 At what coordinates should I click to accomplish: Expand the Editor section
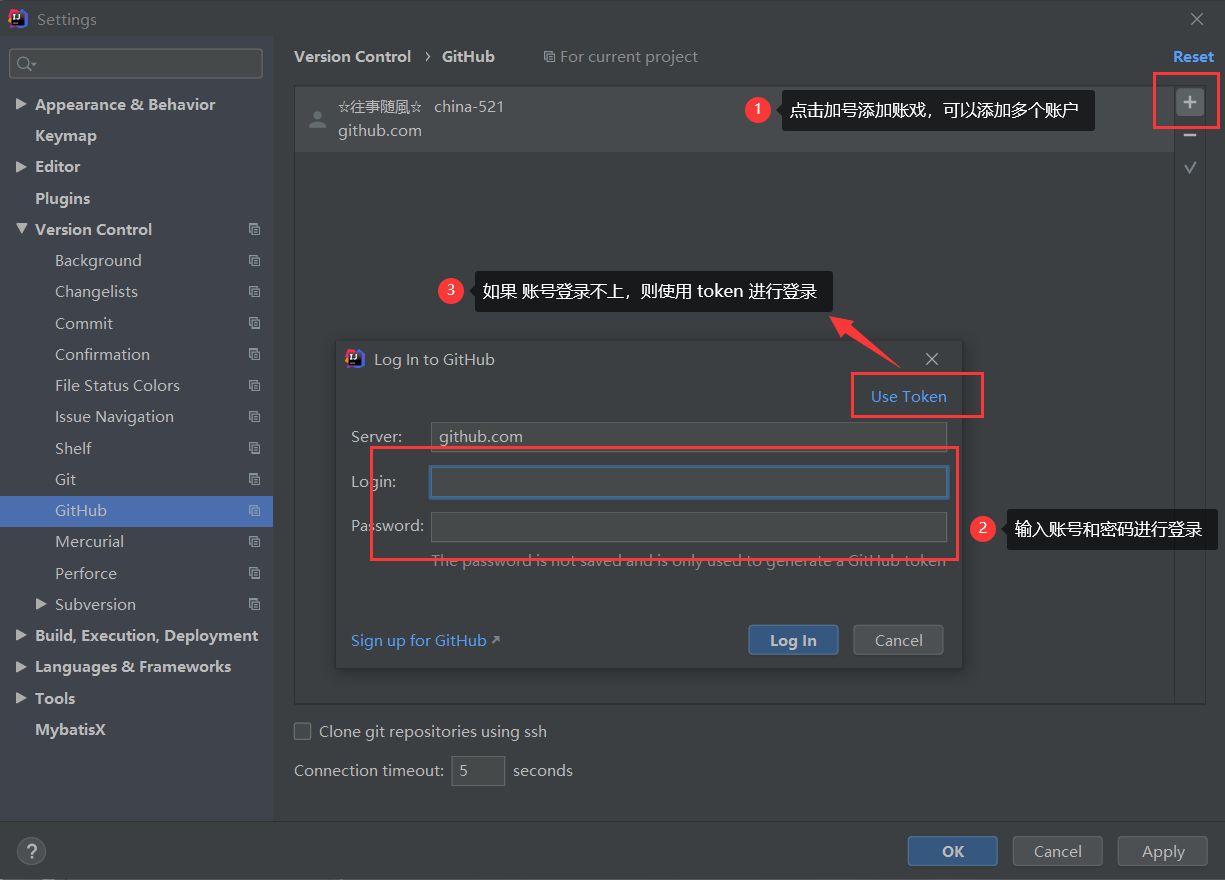(21, 167)
